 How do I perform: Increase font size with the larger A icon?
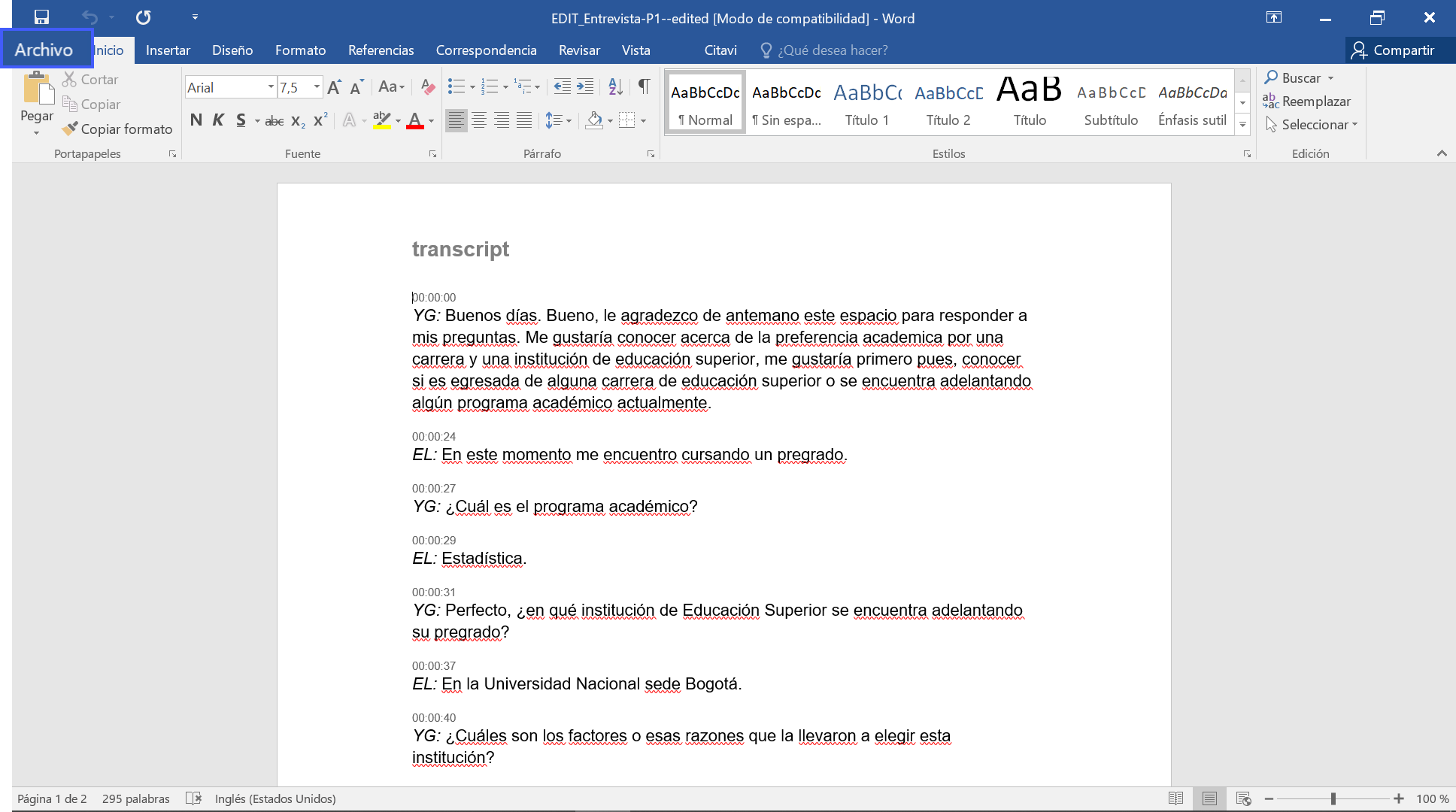coord(334,87)
